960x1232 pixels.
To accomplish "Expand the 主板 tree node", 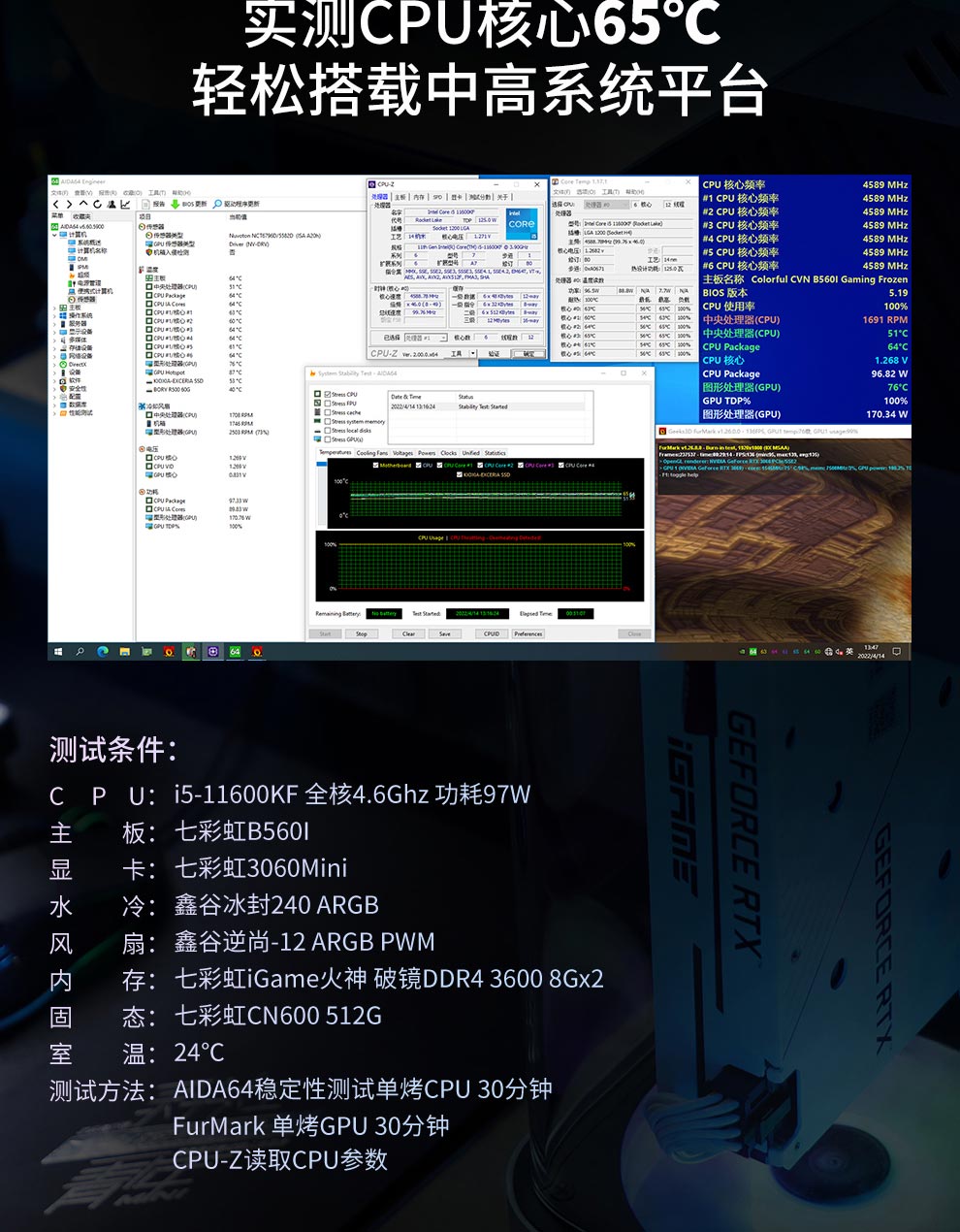I will click(54, 308).
